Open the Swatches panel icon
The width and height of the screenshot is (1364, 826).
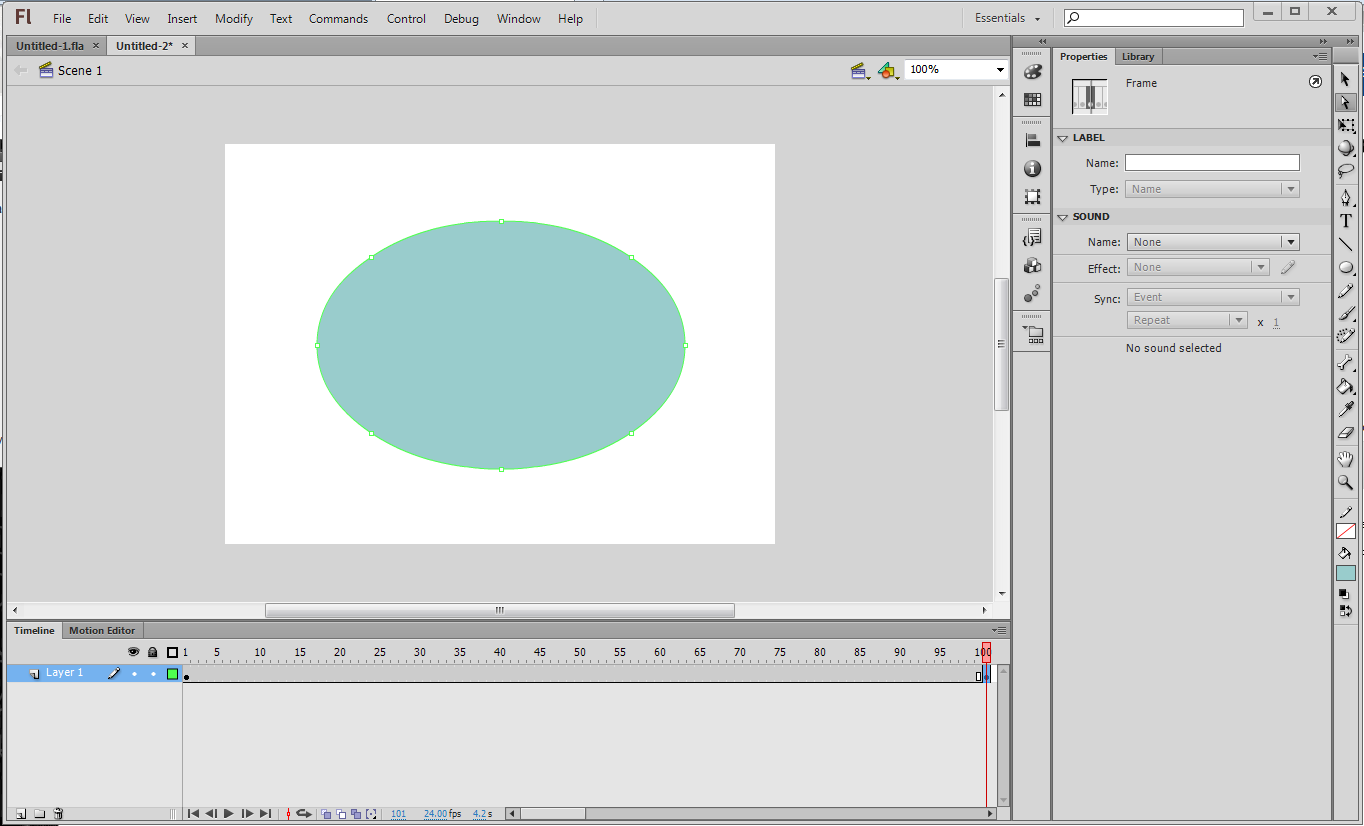(x=1032, y=100)
